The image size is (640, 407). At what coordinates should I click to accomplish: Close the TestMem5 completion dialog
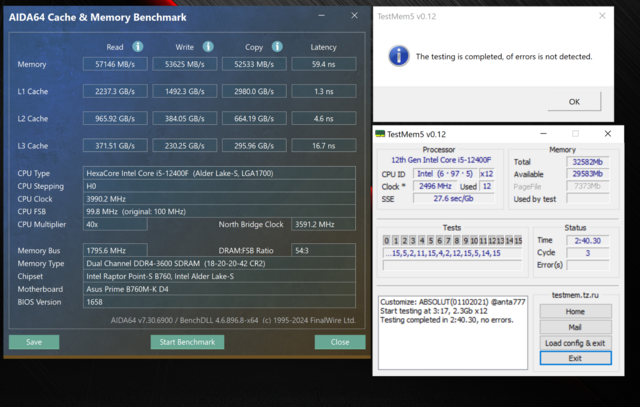[601, 16]
